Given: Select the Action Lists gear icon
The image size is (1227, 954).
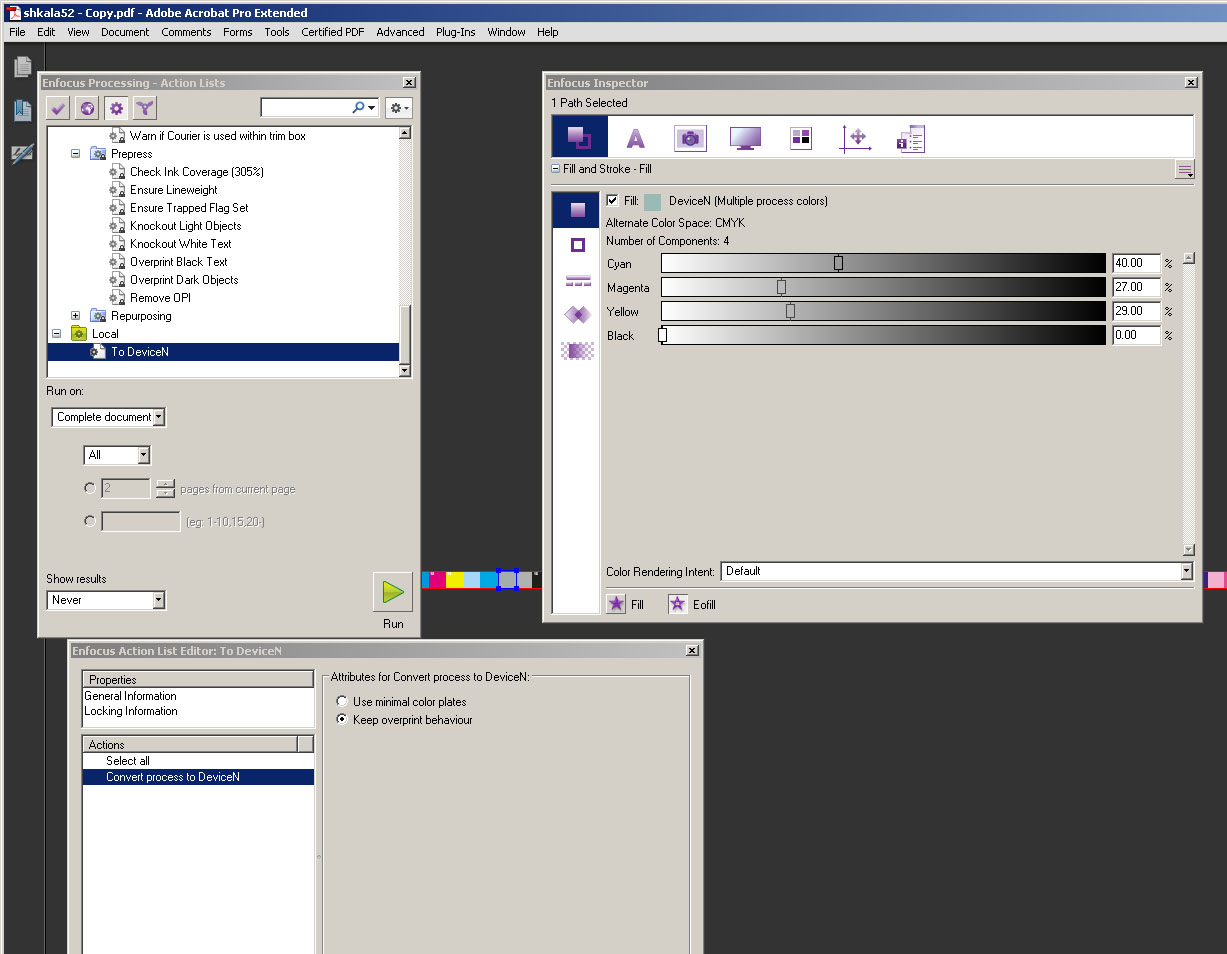Looking at the screenshot, I should pos(116,108).
